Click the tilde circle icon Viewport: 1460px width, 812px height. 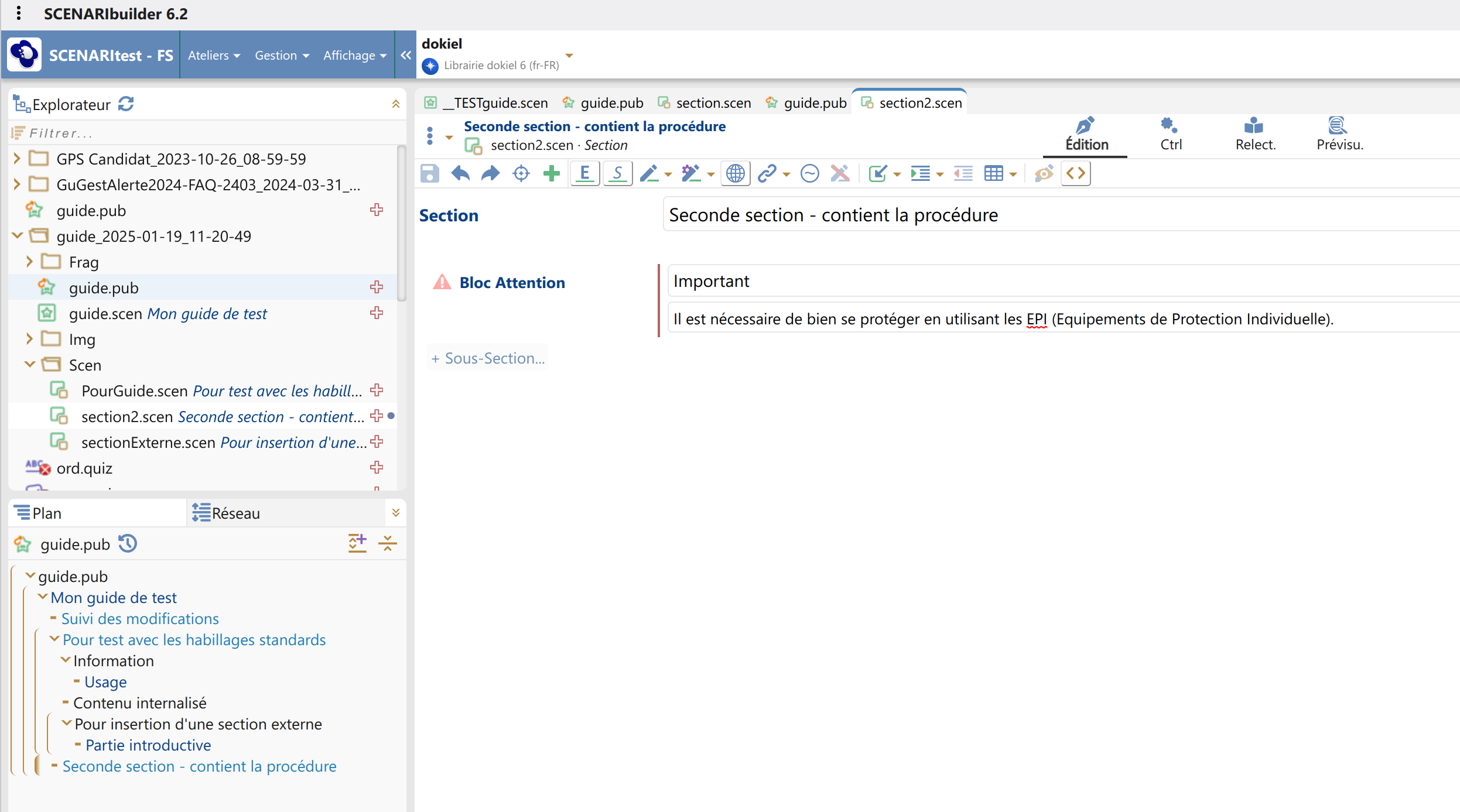point(809,174)
